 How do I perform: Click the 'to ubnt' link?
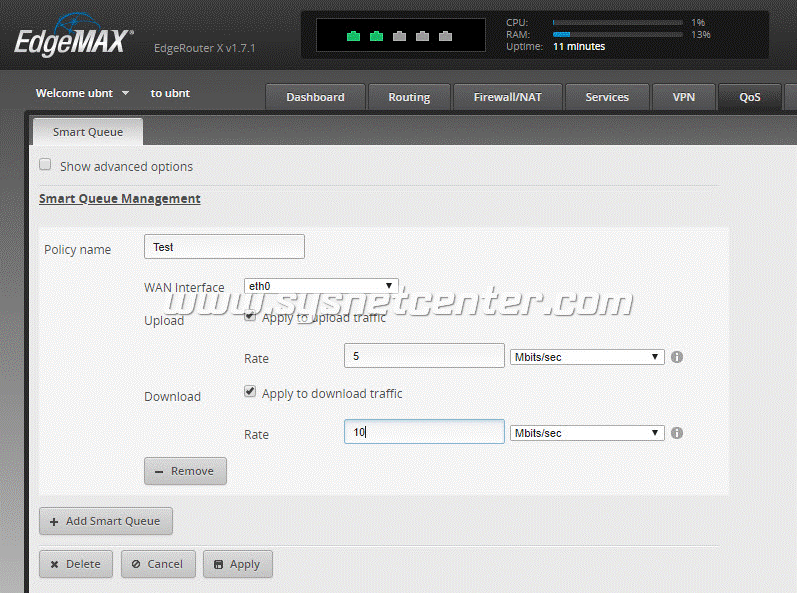coord(170,93)
